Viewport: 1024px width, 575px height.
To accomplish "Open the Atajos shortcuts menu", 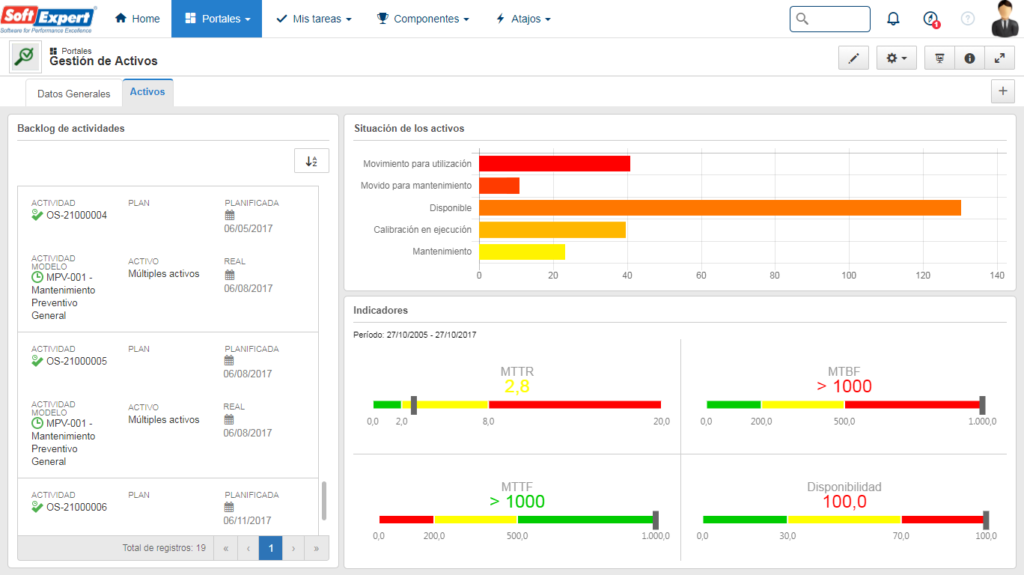I will [522, 18].
